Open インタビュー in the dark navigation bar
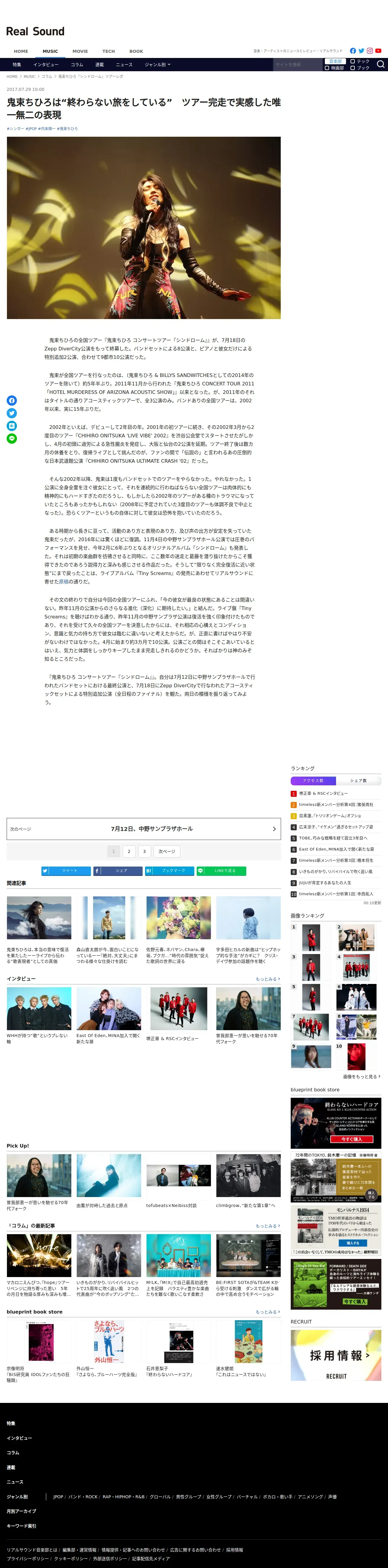Viewport: 388px width, 1568px height. [x=46, y=65]
